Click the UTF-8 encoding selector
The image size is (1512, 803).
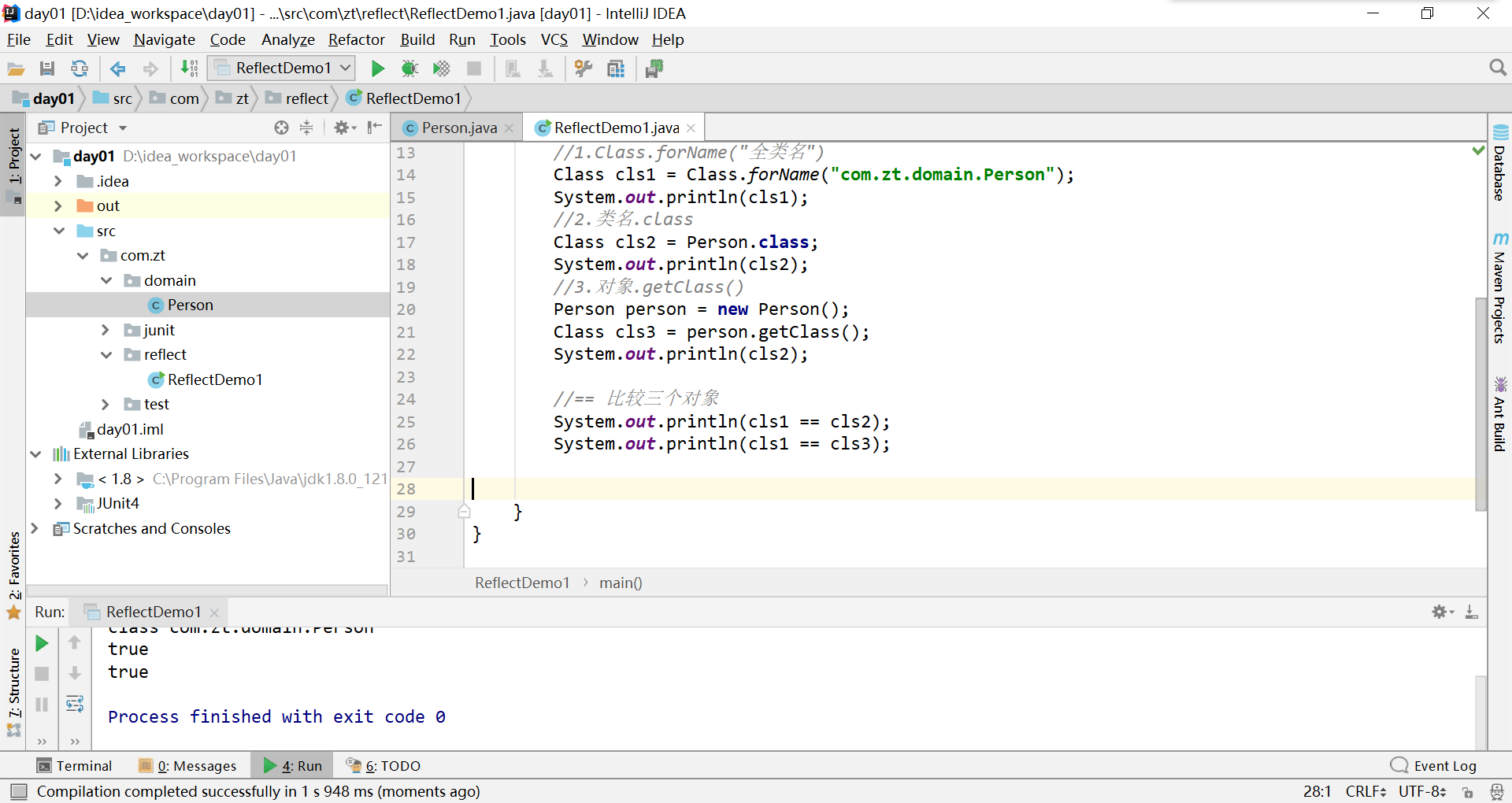1422,792
